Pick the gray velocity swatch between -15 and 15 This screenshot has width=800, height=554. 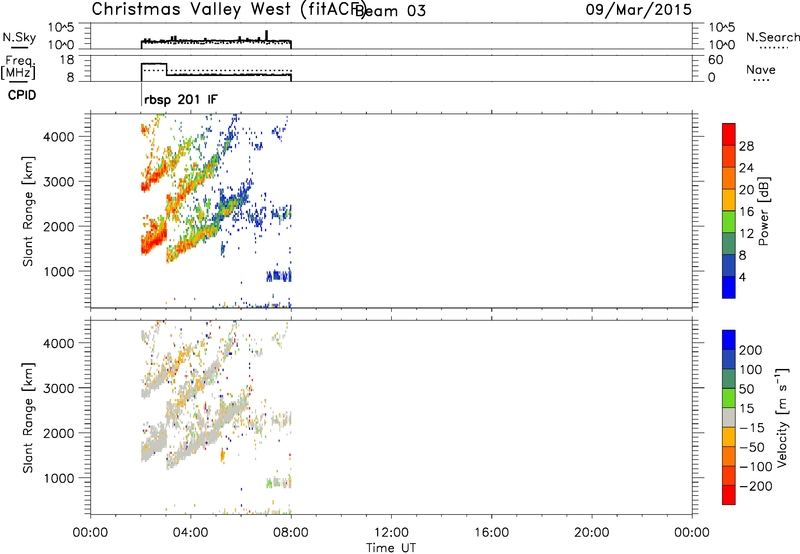[x=729, y=417]
